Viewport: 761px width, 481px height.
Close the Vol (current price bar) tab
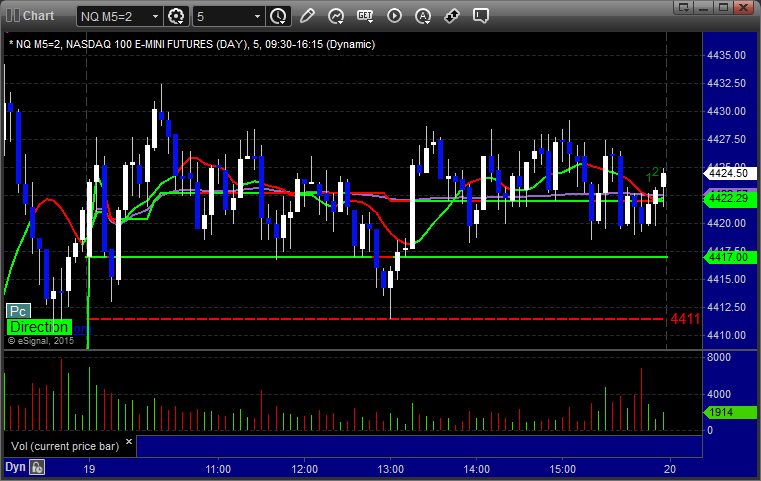pos(129,442)
